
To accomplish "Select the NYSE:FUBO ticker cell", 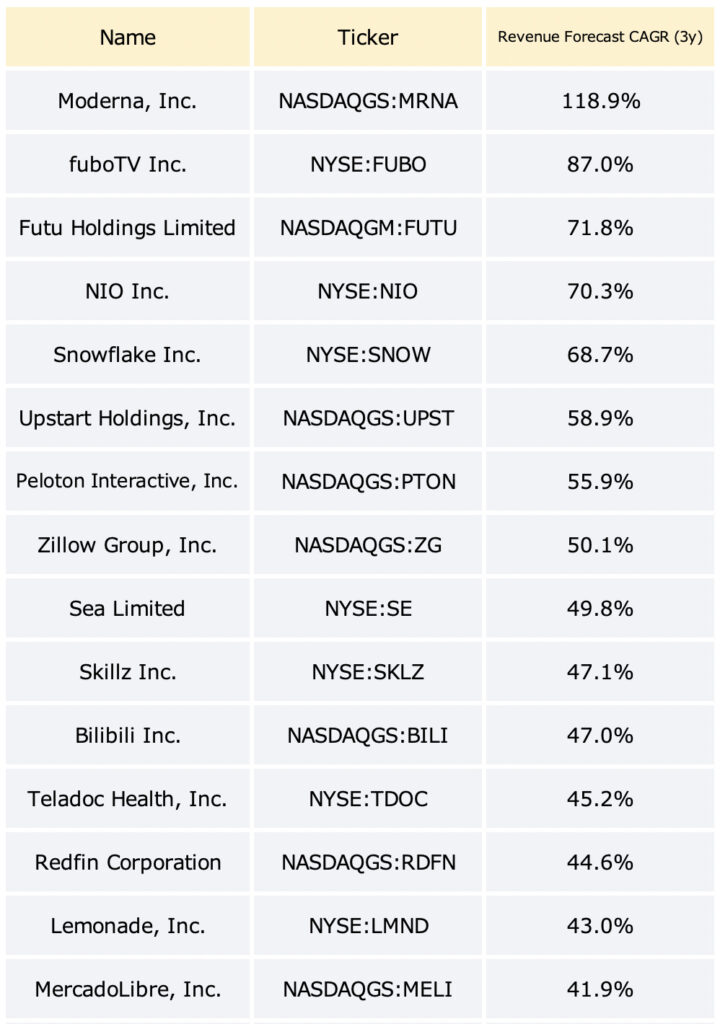I will pyautogui.click(x=368, y=164).
